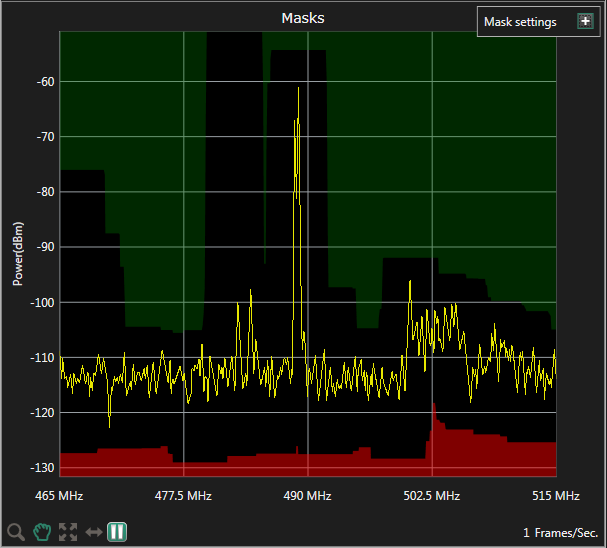Image resolution: width=607 pixels, height=548 pixels.
Task: Click the 477.5 MHz frequency axis label
Action: [x=184, y=496]
